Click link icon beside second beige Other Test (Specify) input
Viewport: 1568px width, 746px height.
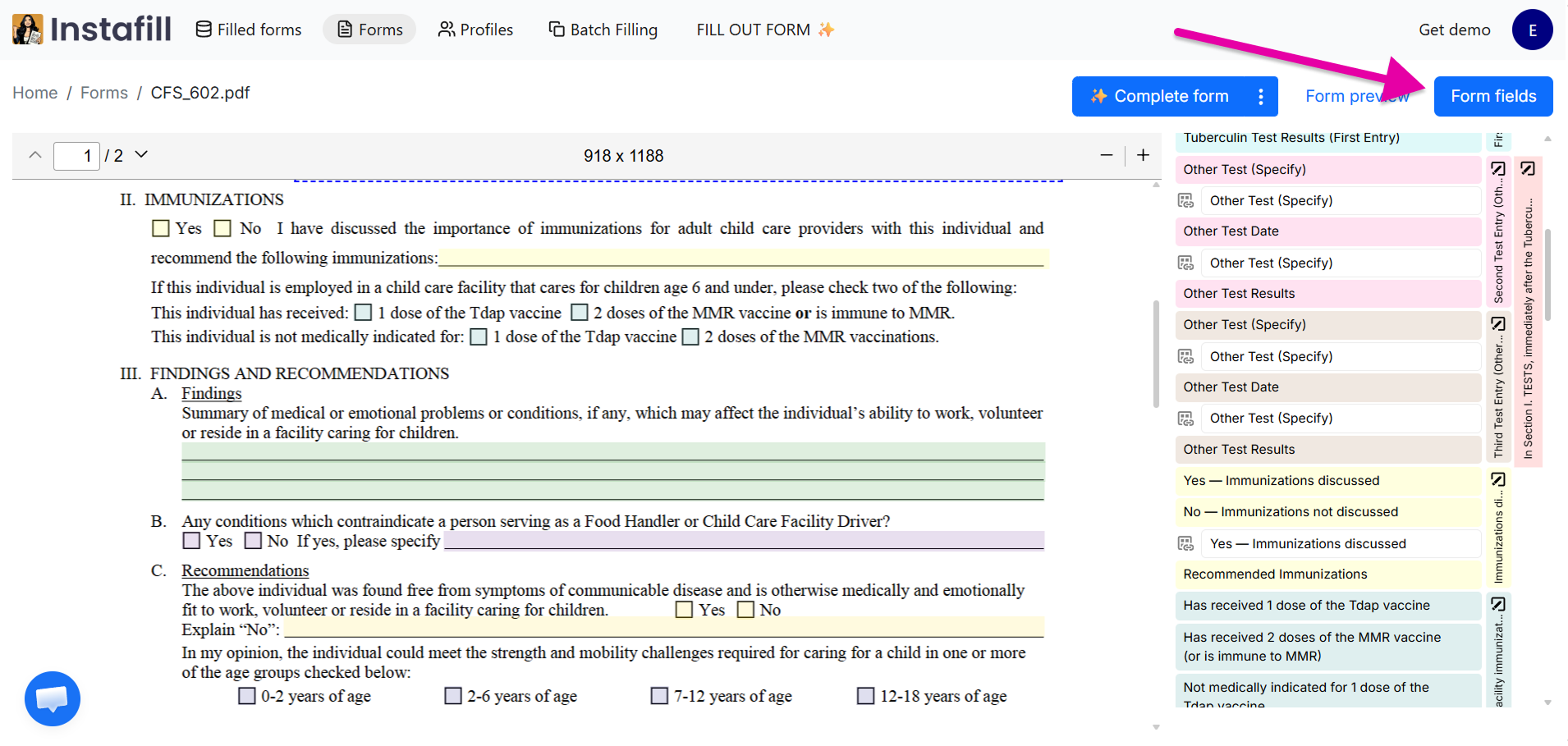pos(1185,419)
